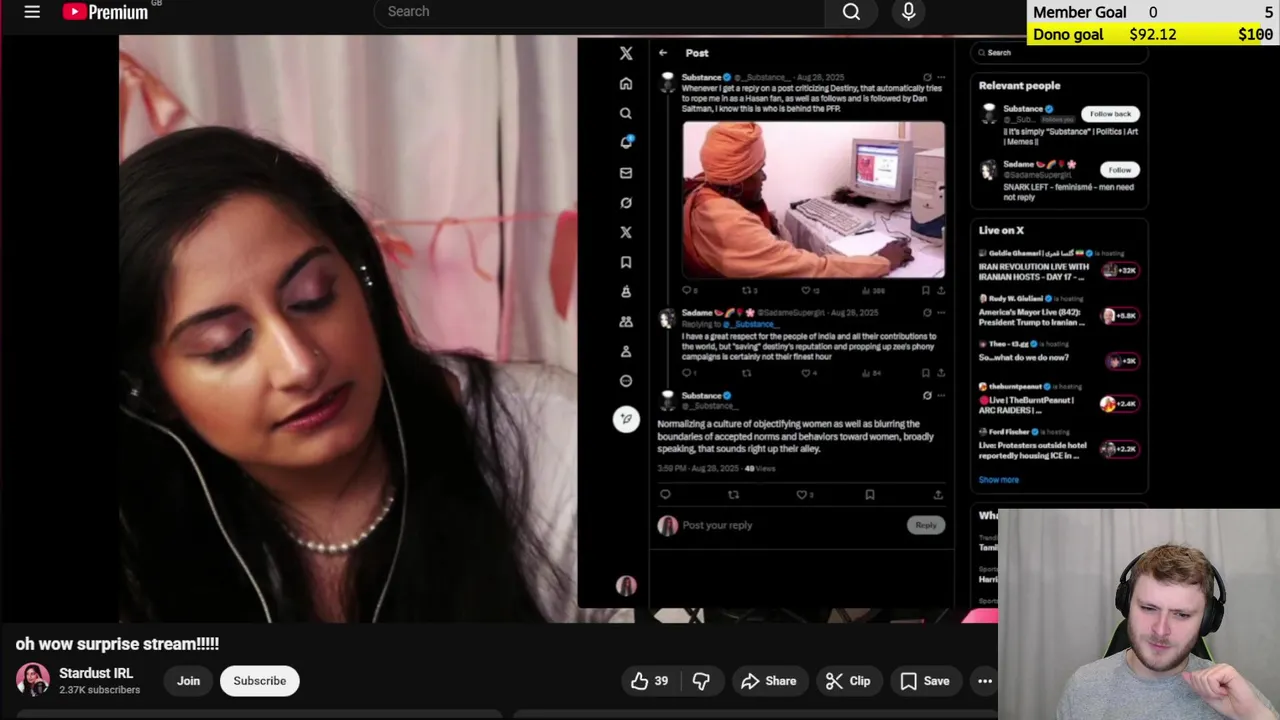1280x720 pixels.
Task: Open the sadhu at computer image
Action: point(814,199)
